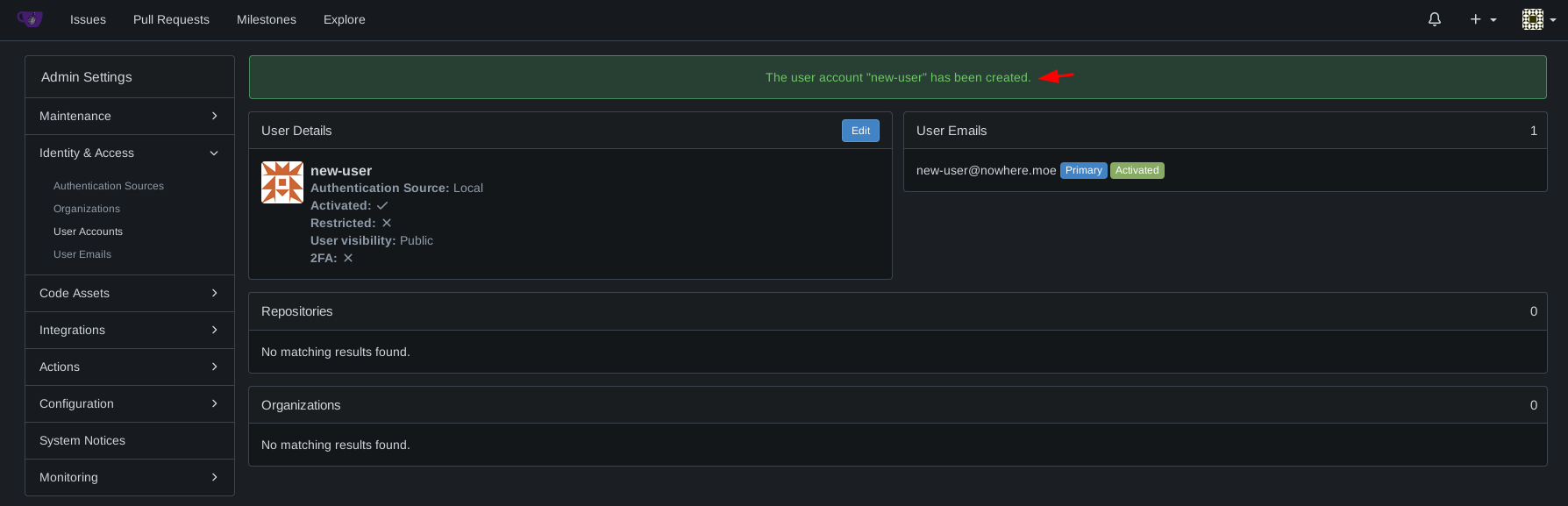Screen dimensions: 1568x506
Task: Click new-user's profile avatar image
Action: coord(282,182)
